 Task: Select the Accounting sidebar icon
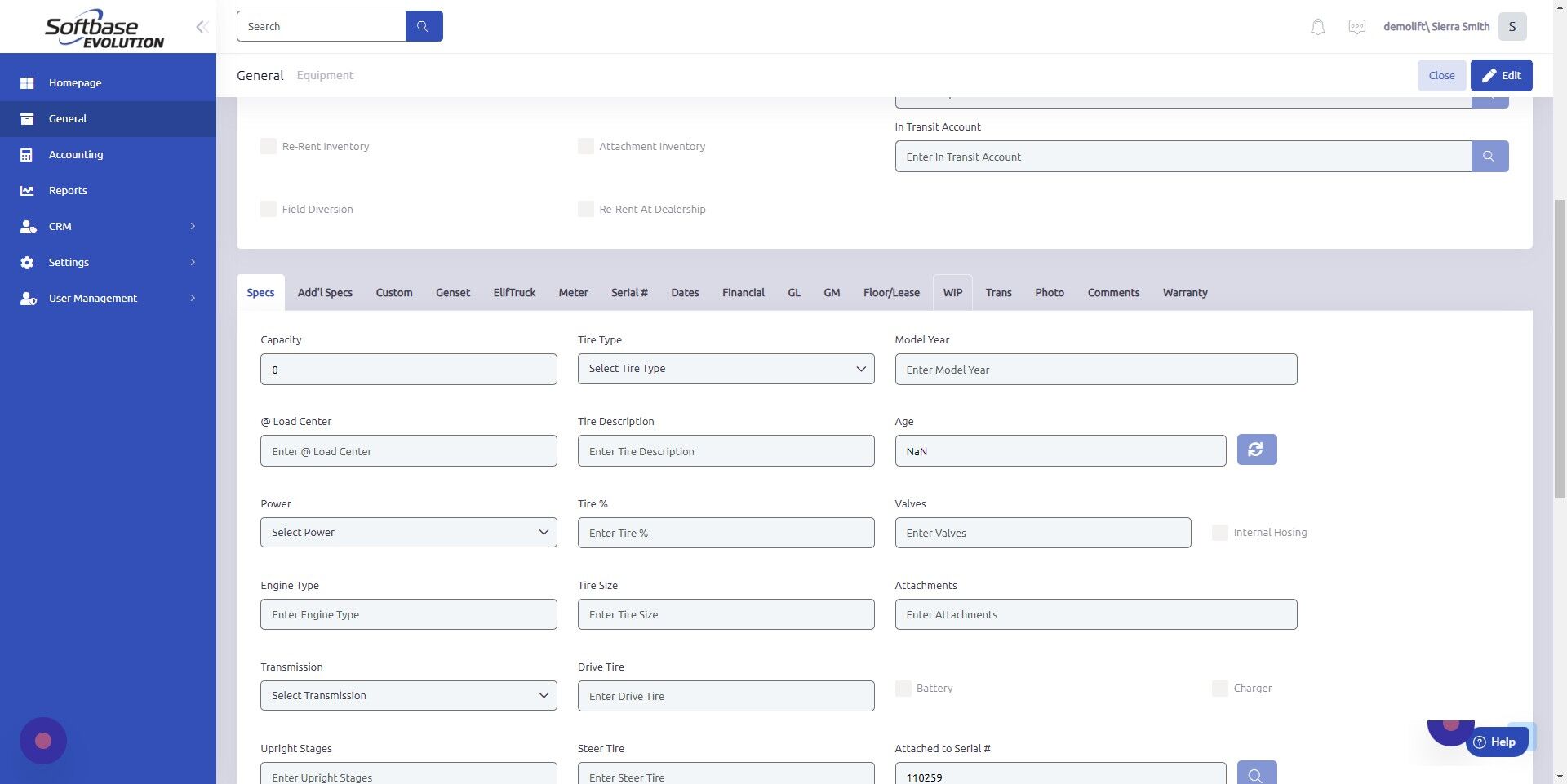click(27, 154)
